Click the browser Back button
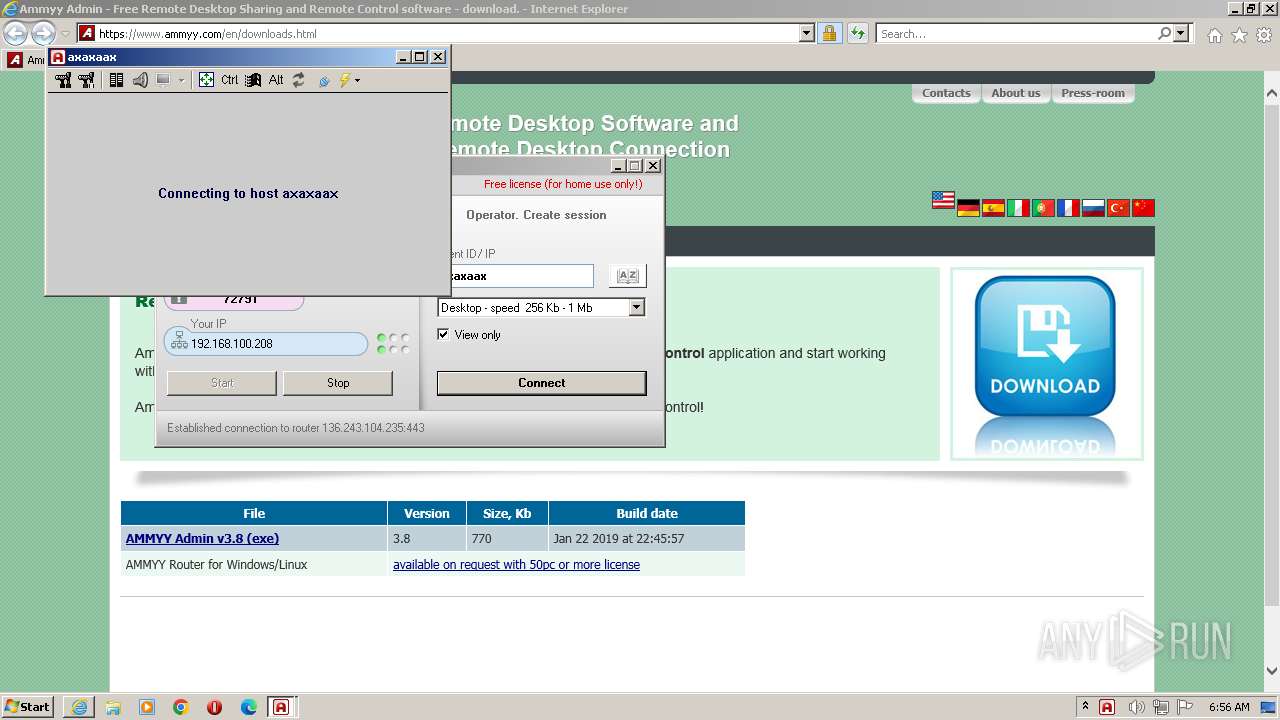Viewport: 1280px width, 720px height. click(15, 33)
